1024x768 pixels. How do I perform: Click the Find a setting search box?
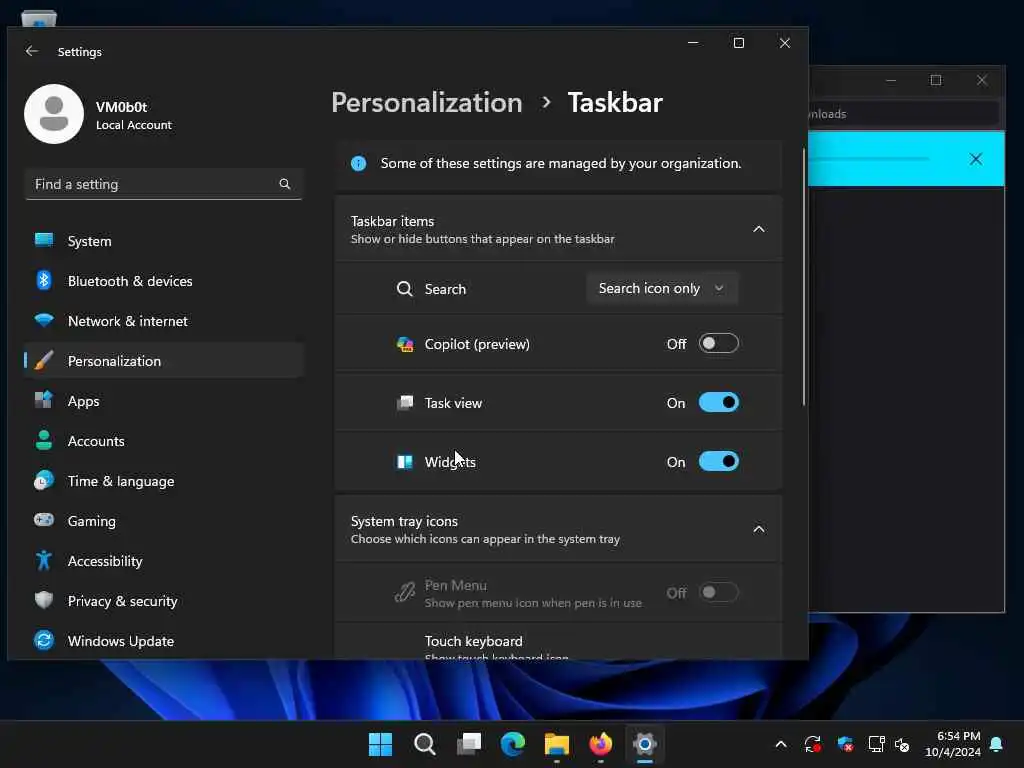[163, 184]
